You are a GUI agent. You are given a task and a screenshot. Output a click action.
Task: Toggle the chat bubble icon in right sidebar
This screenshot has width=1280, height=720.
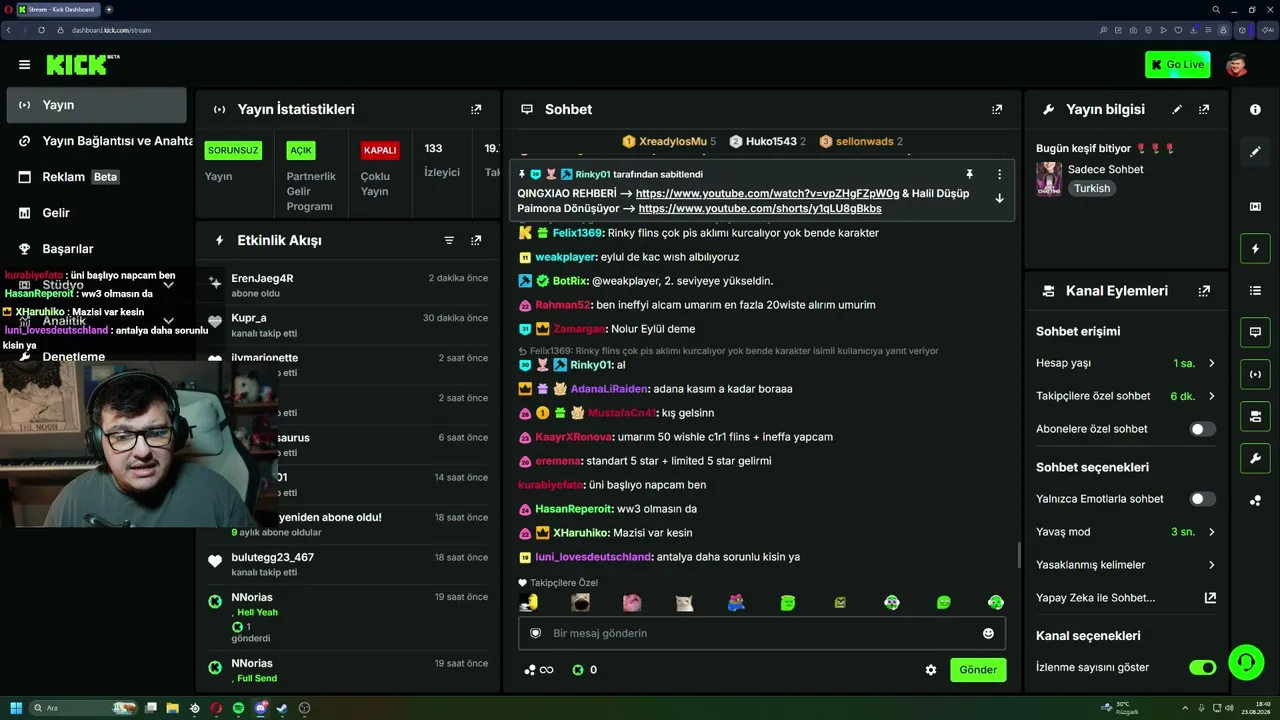click(1255, 332)
